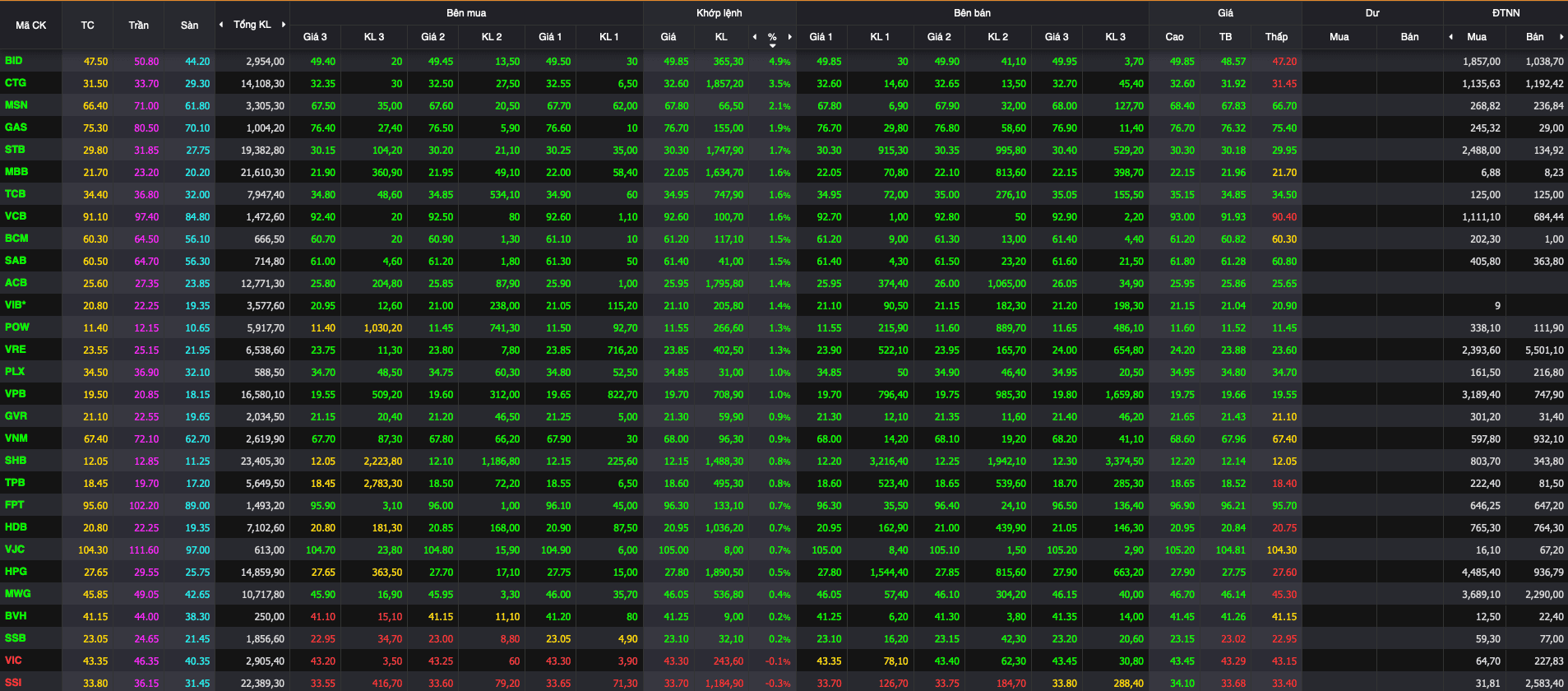Click Giá 1 header under Bên mua
The width and height of the screenshot is (1568, 691).
pos(550,37)
